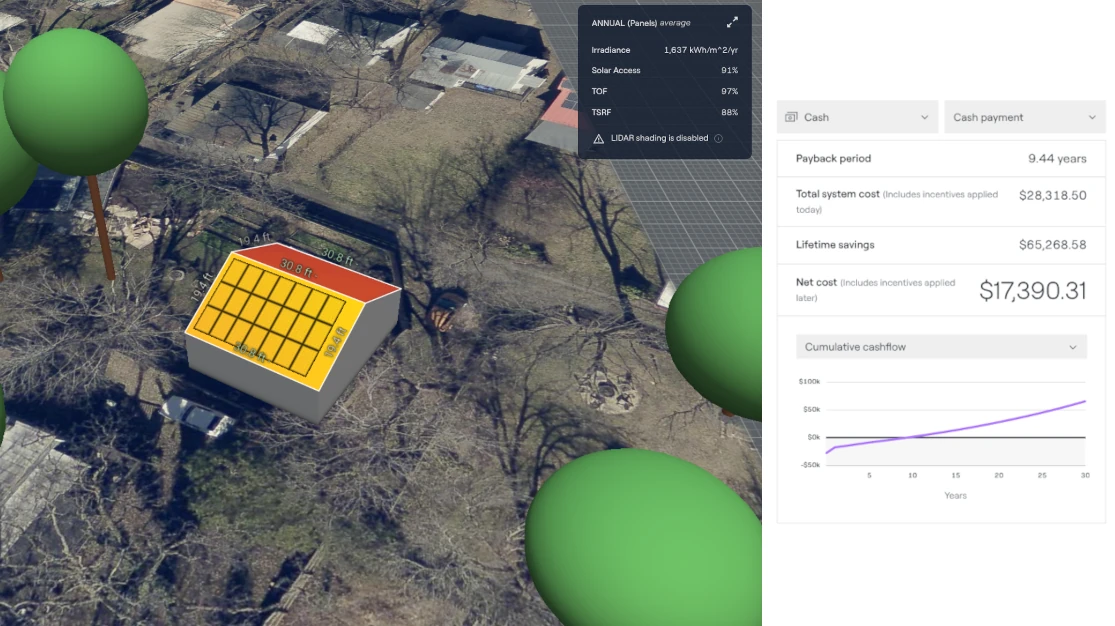Image resolution: width=1115 pixels, height=626 pixels.
Task: Click the Solar Access row
Action: click(x=664, y=71)
